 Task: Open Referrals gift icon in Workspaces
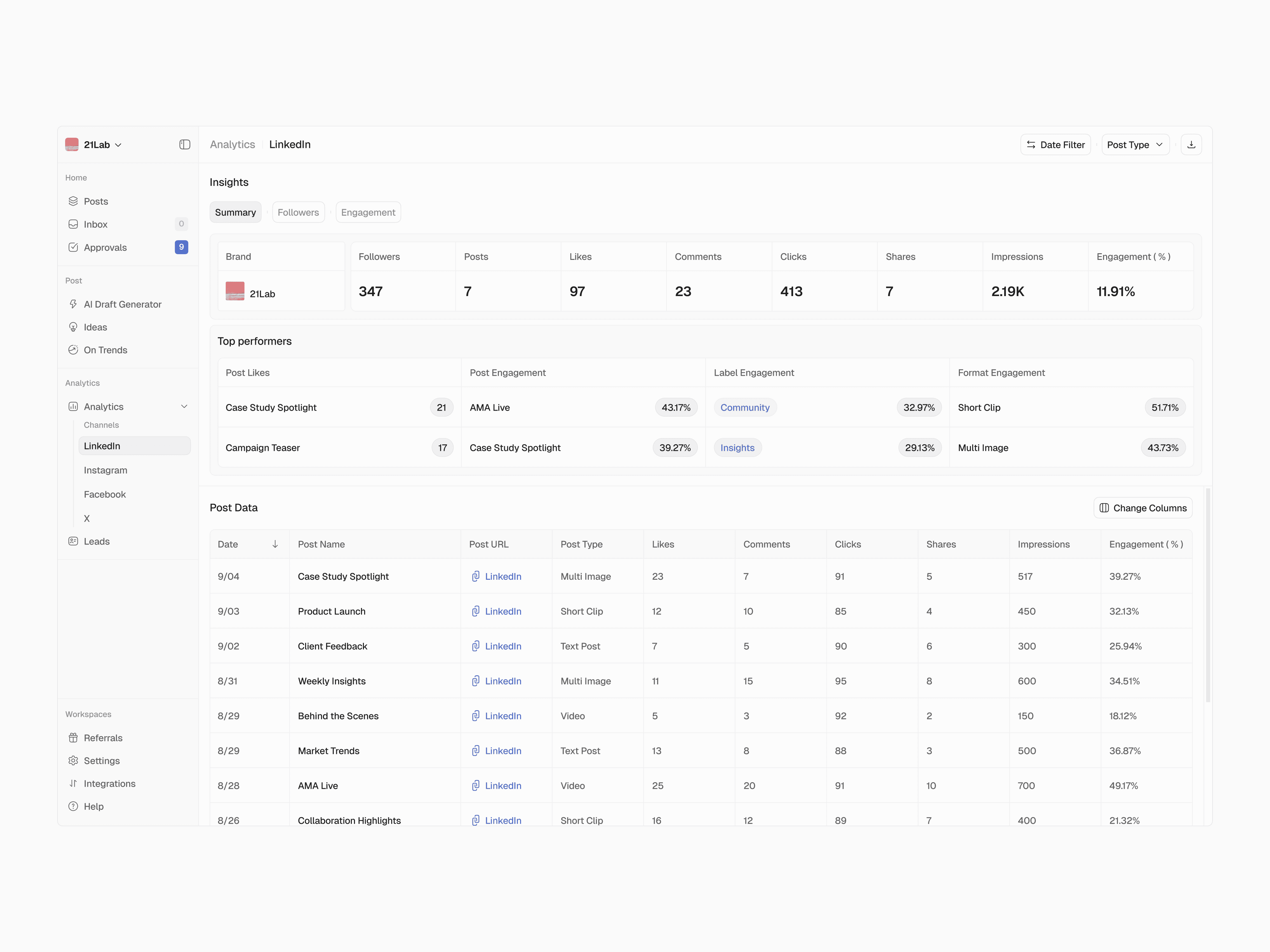[73, 738]
